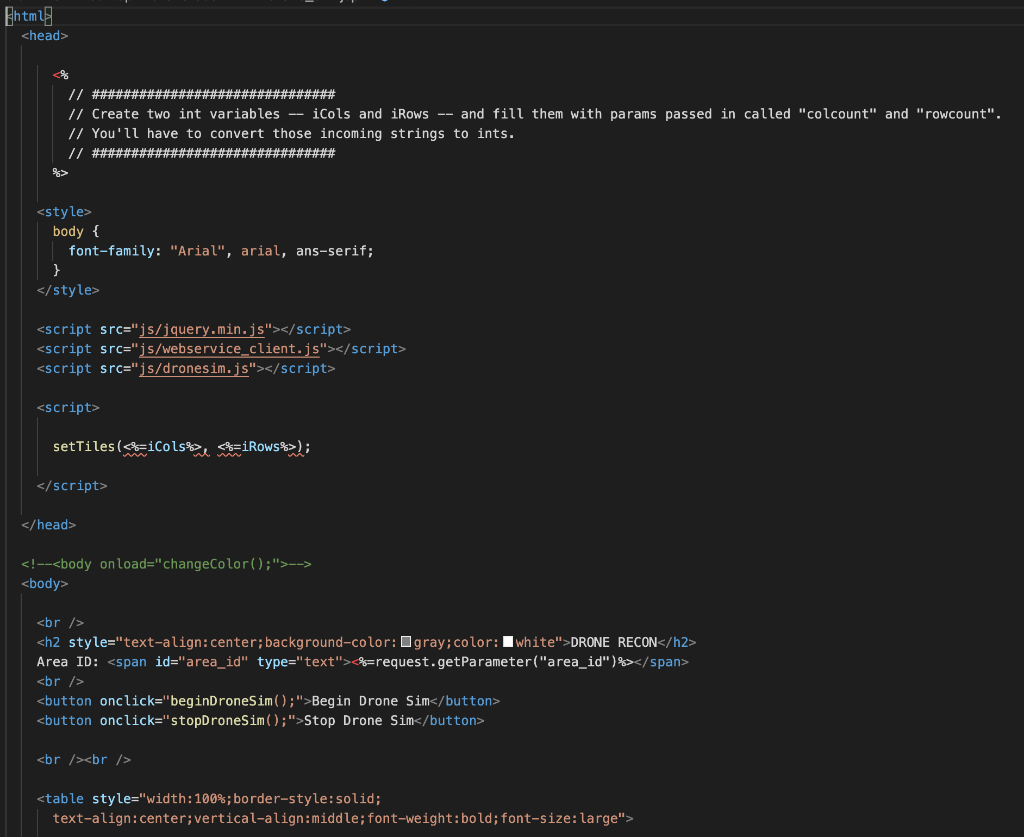Click the closing </h2> tag

(x=677, y=642)
